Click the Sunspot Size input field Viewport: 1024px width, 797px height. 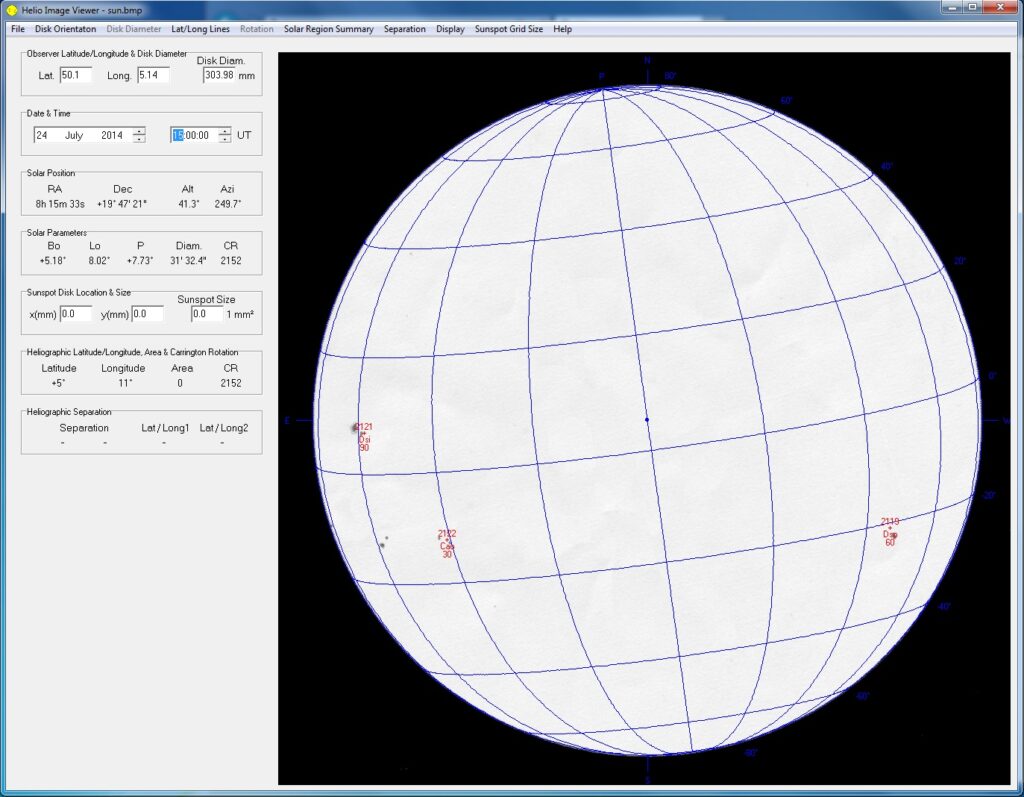[x=206, y=314]
